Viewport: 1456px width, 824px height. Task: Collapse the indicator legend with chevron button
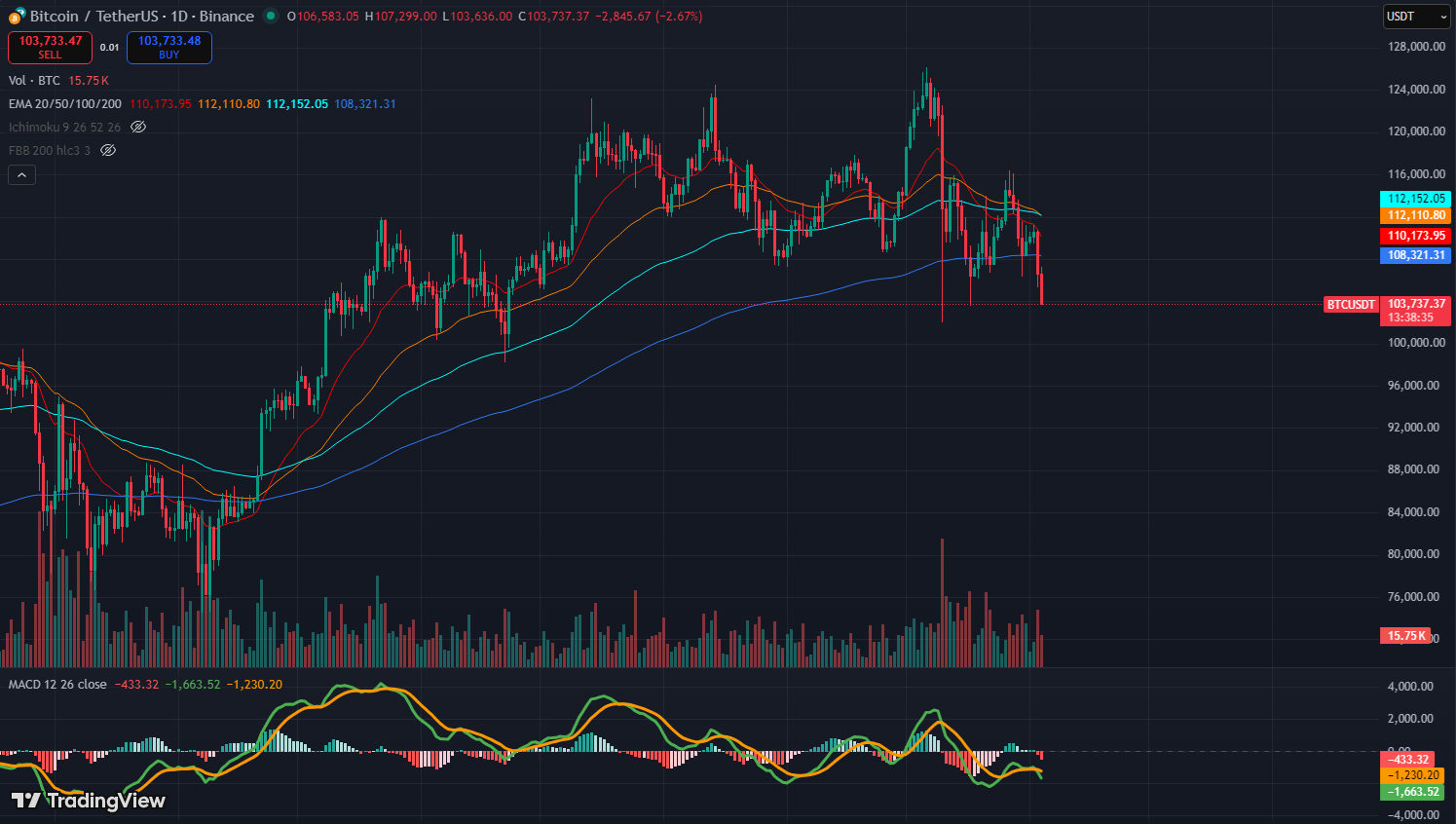(21, 174)
